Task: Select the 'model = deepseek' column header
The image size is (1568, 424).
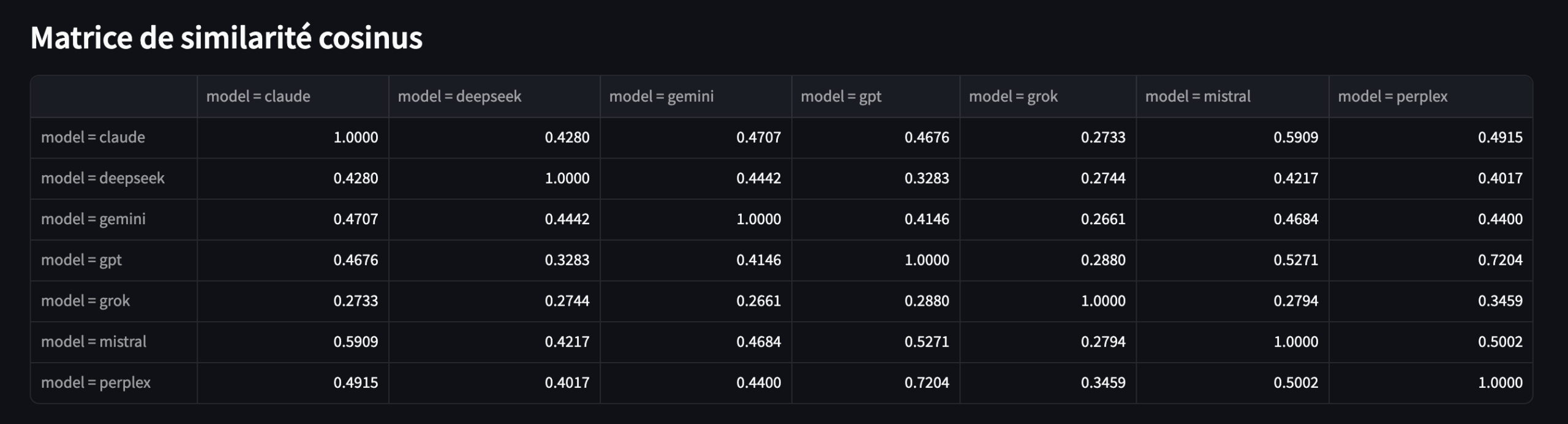Action: click(459, 96)
